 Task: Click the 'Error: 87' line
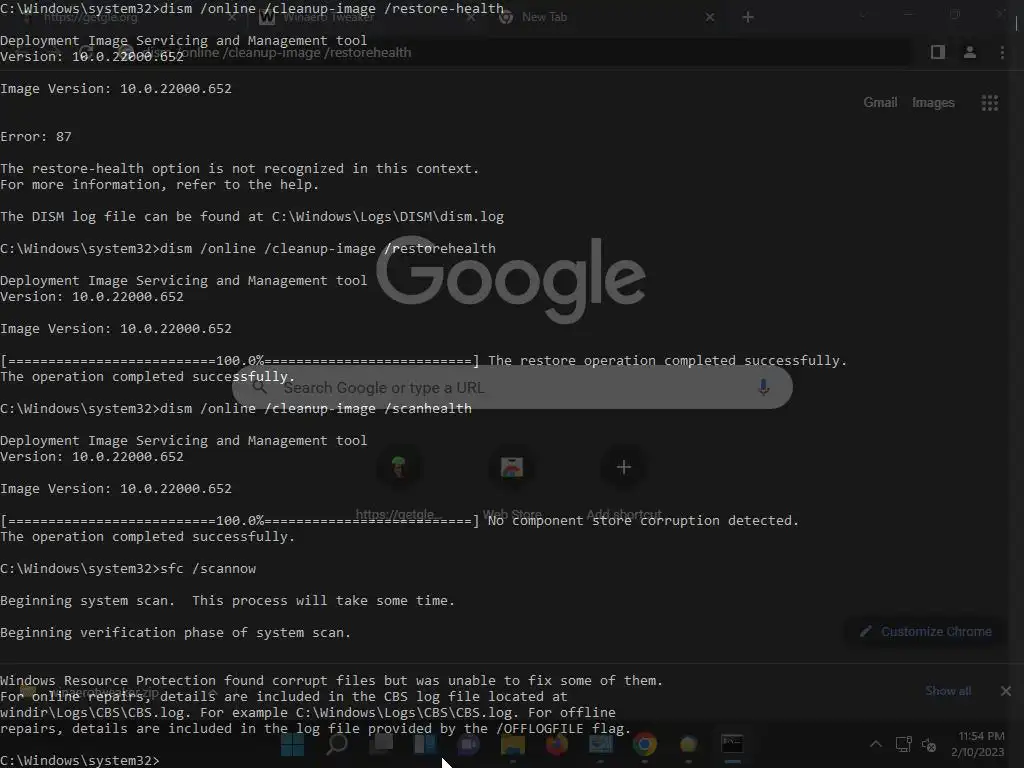click(x=36, y=136)
